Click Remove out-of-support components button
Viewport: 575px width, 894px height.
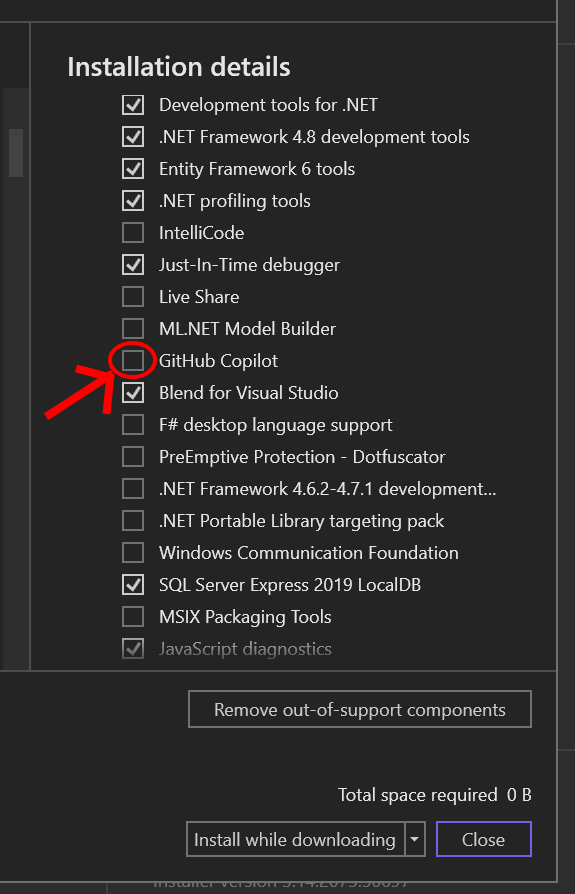360,709
